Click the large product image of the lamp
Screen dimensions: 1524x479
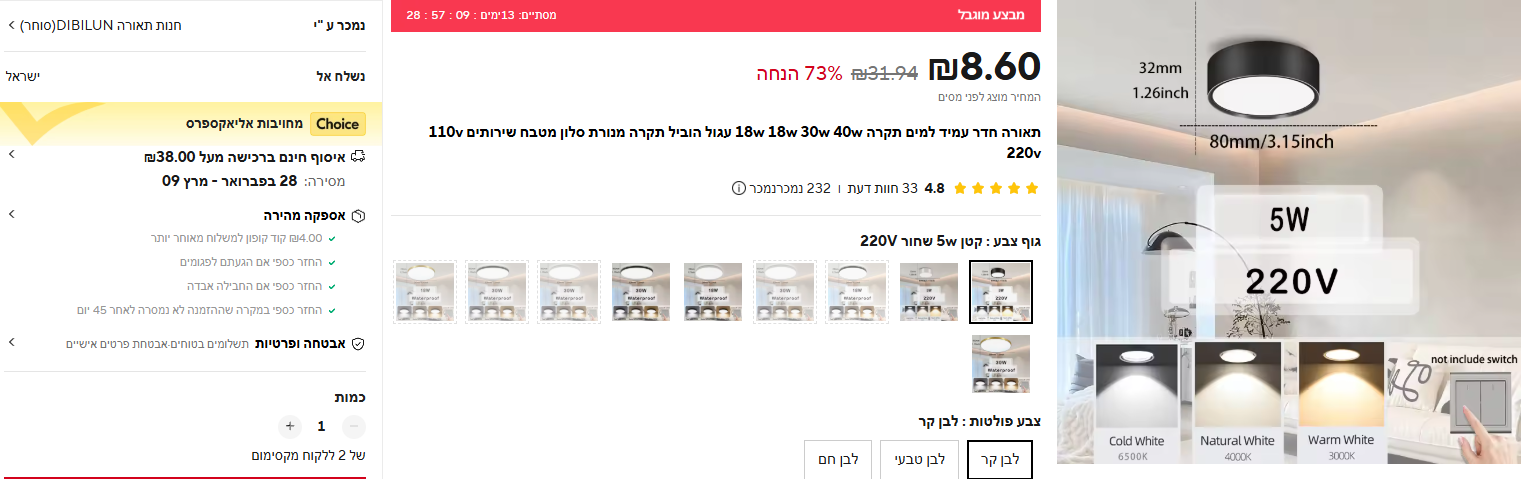[x=1289, y=240]
